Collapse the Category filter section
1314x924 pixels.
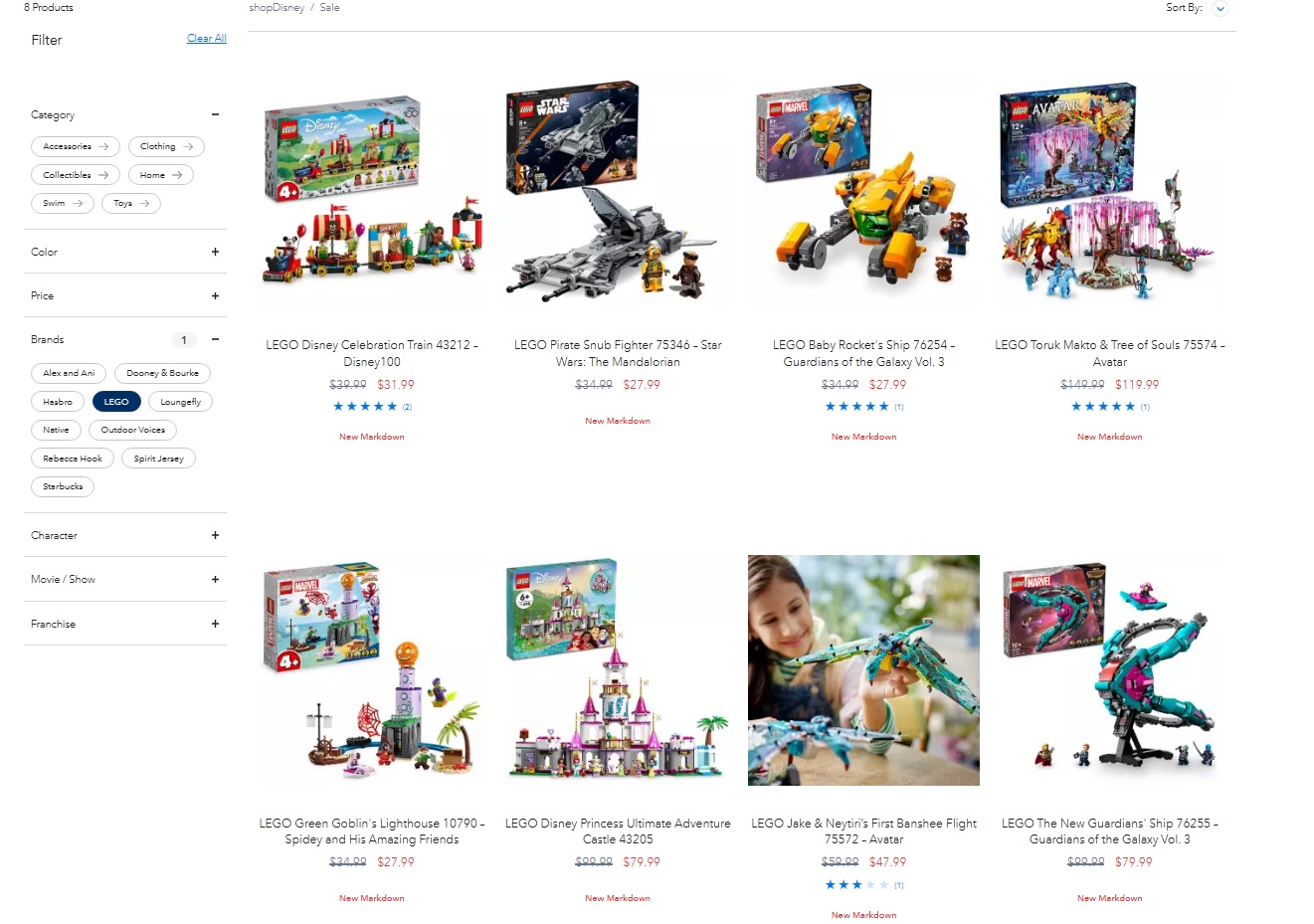(x=215, y=114)
